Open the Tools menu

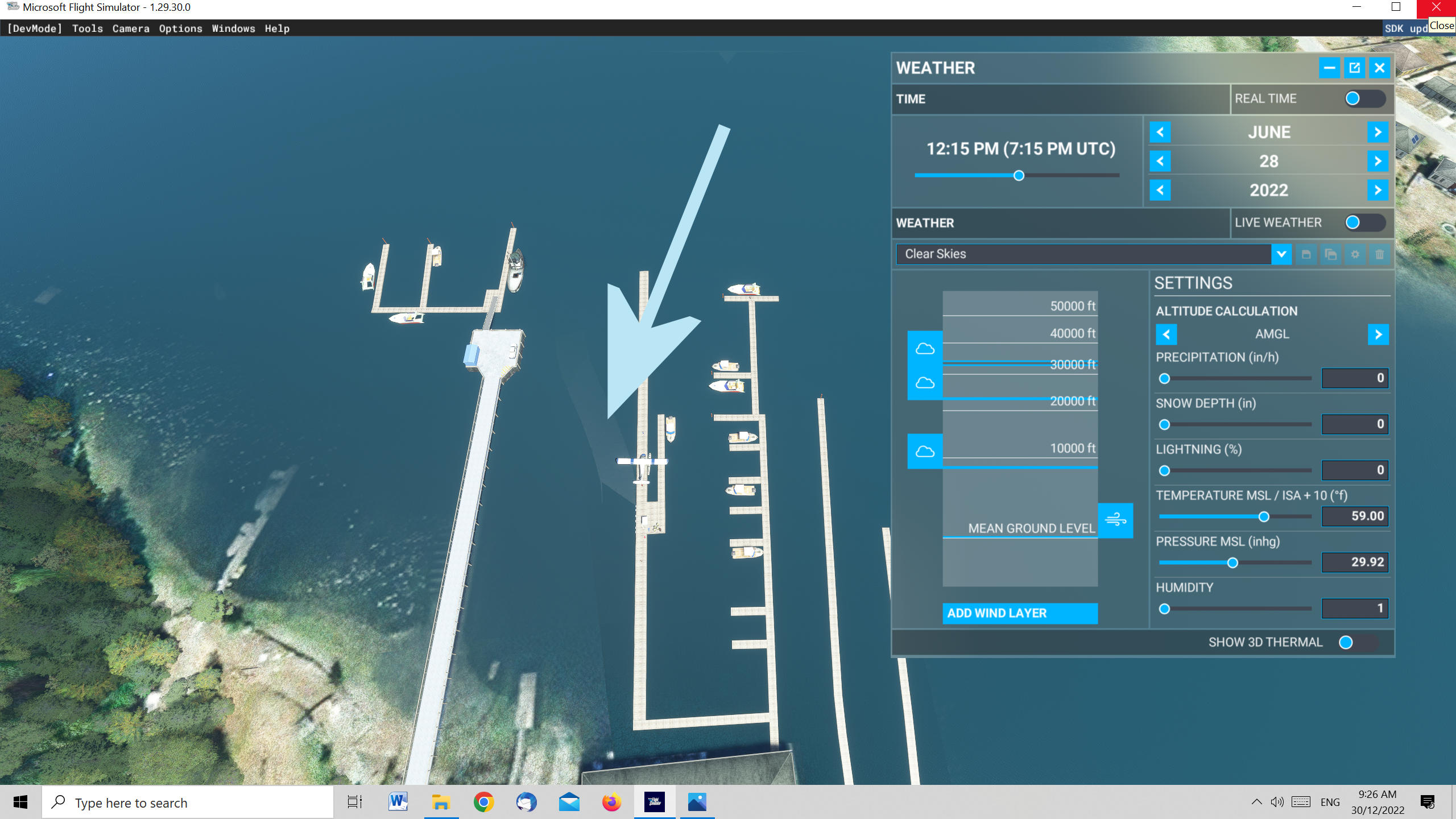pos(88,28)
